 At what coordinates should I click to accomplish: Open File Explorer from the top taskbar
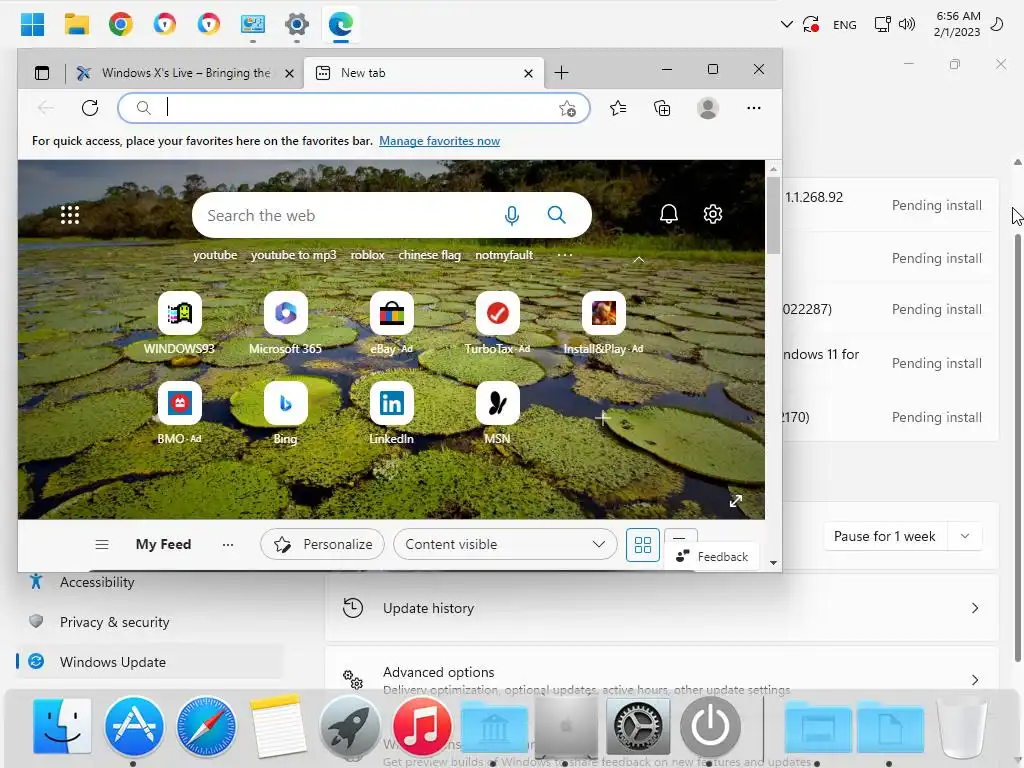click(x=76, y=25)
